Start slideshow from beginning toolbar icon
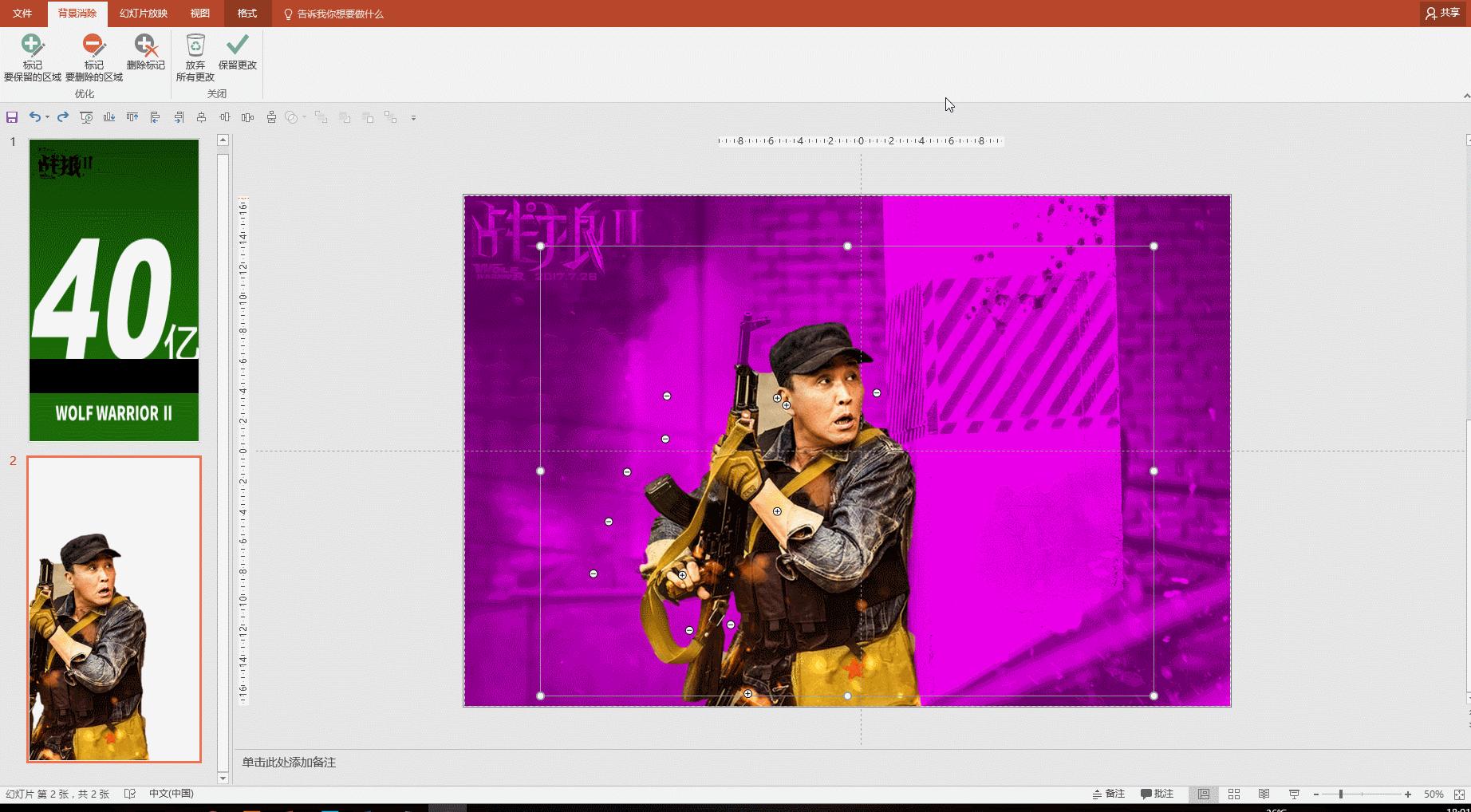The height and width of the screenshot is (812, 1471). tap(86, 117)
